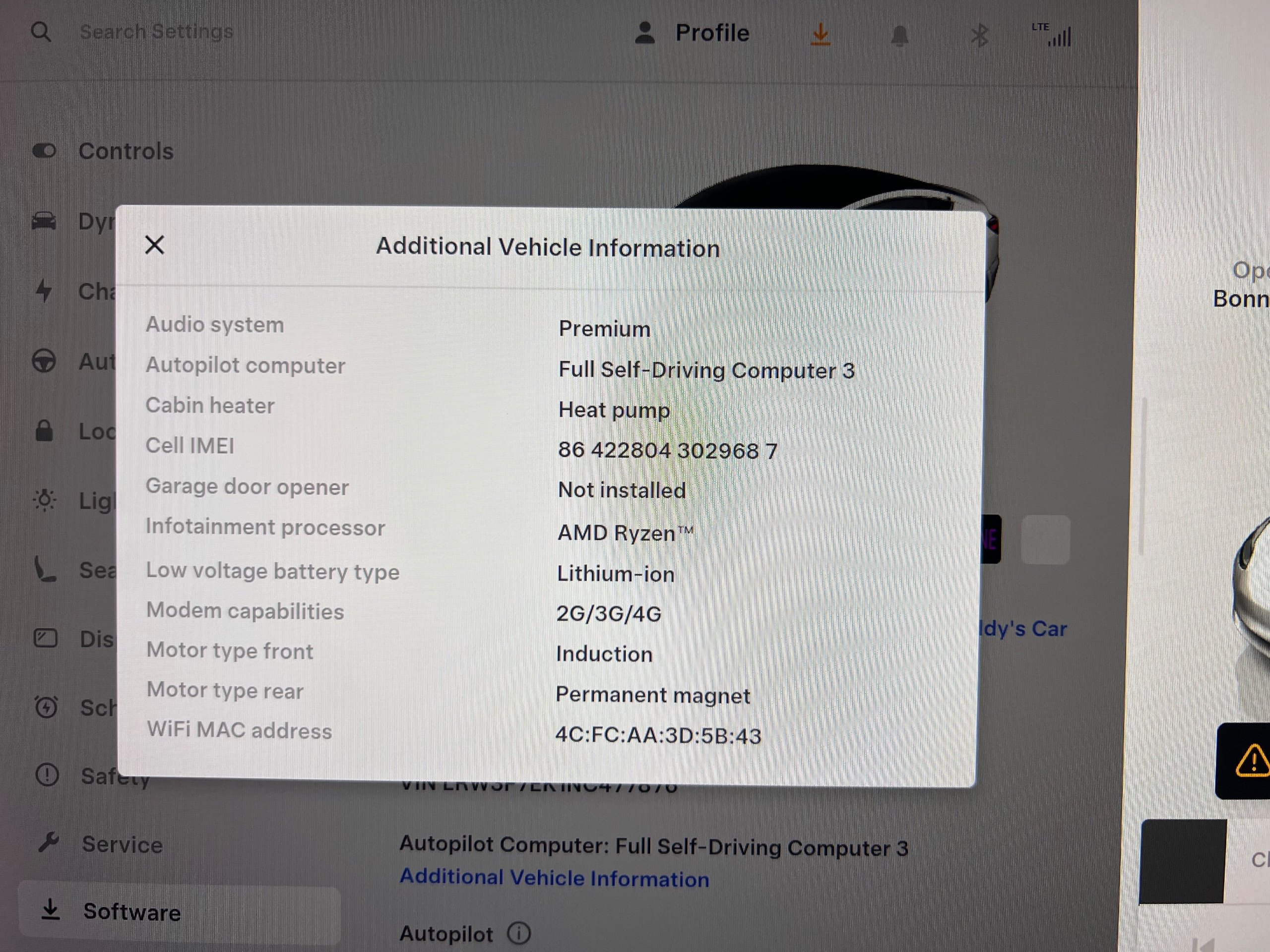Select the lock icon in sidebar

pyautogui.click(x=44, y=430)
